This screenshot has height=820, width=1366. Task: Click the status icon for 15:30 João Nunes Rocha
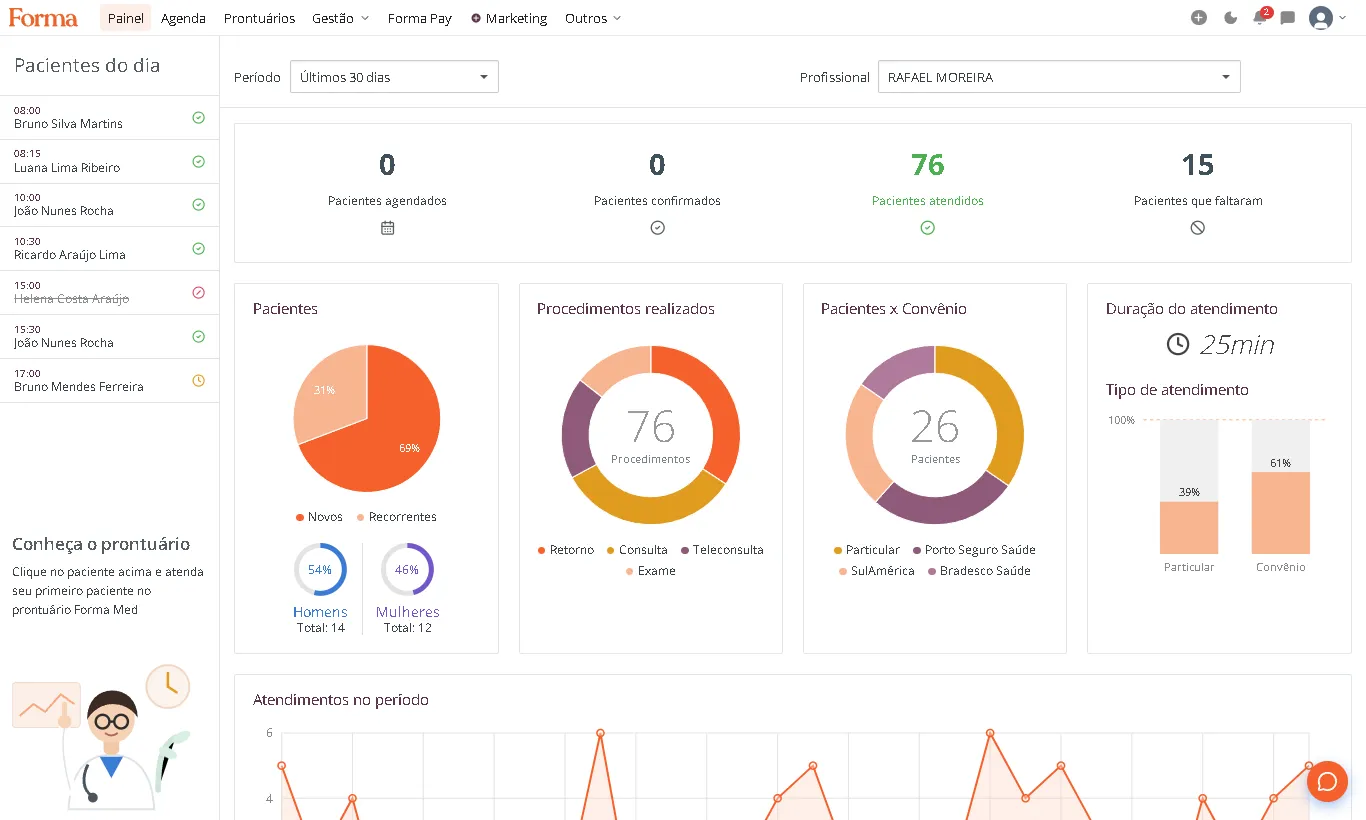coord(198,337)
